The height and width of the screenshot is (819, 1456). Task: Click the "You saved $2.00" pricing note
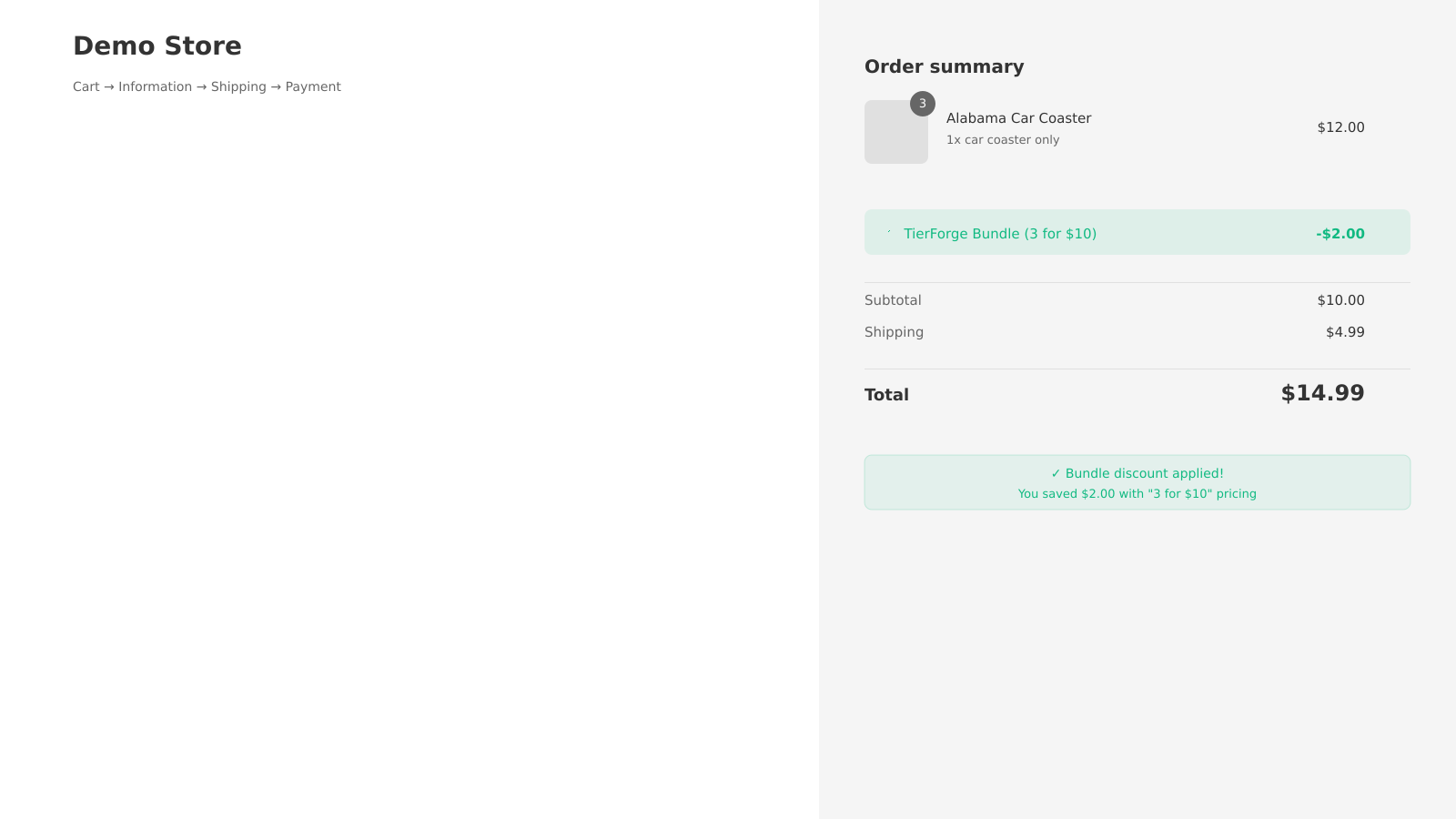pyautogui.click(x=1137, y=494)
